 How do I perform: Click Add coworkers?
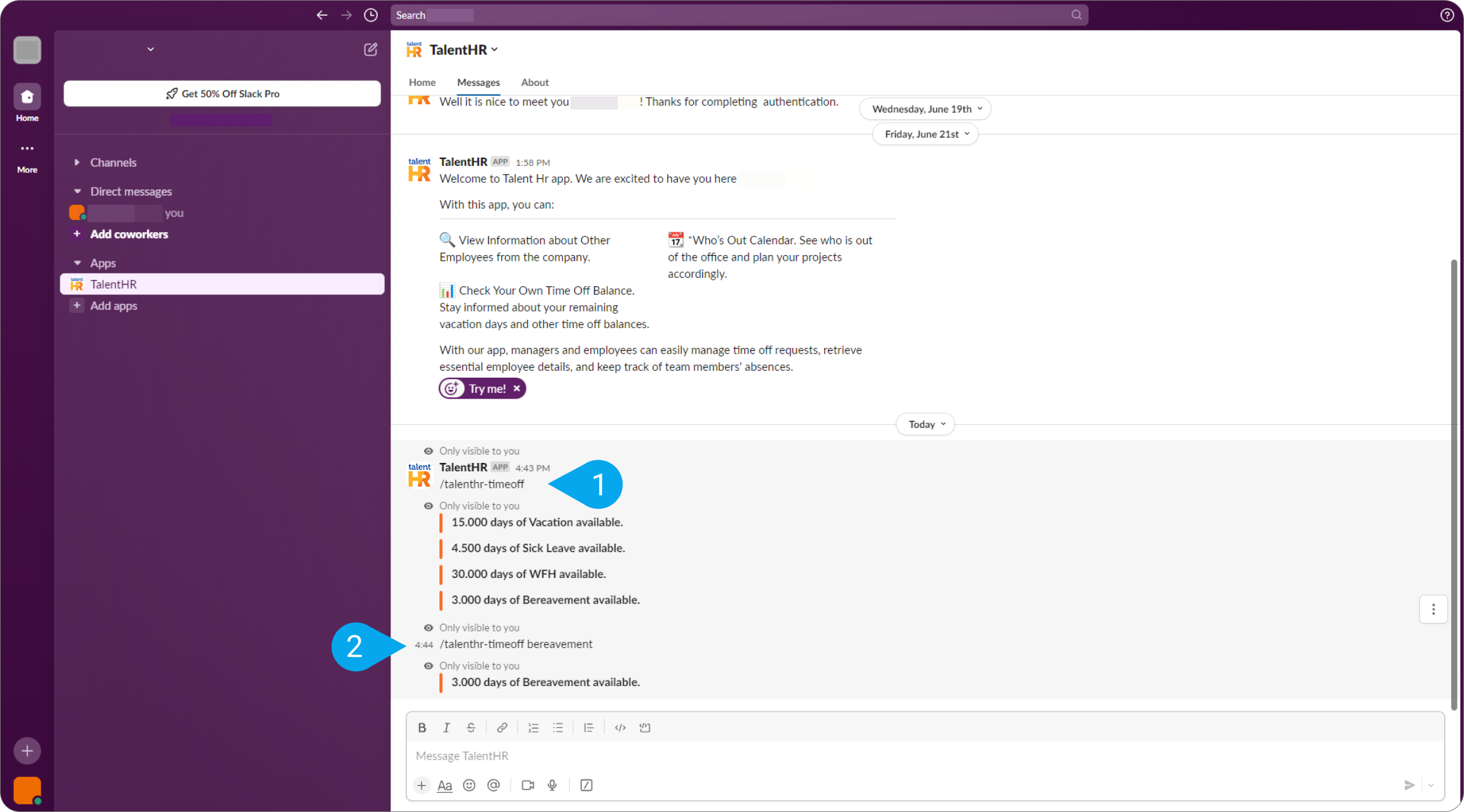(x=129, y=234)
